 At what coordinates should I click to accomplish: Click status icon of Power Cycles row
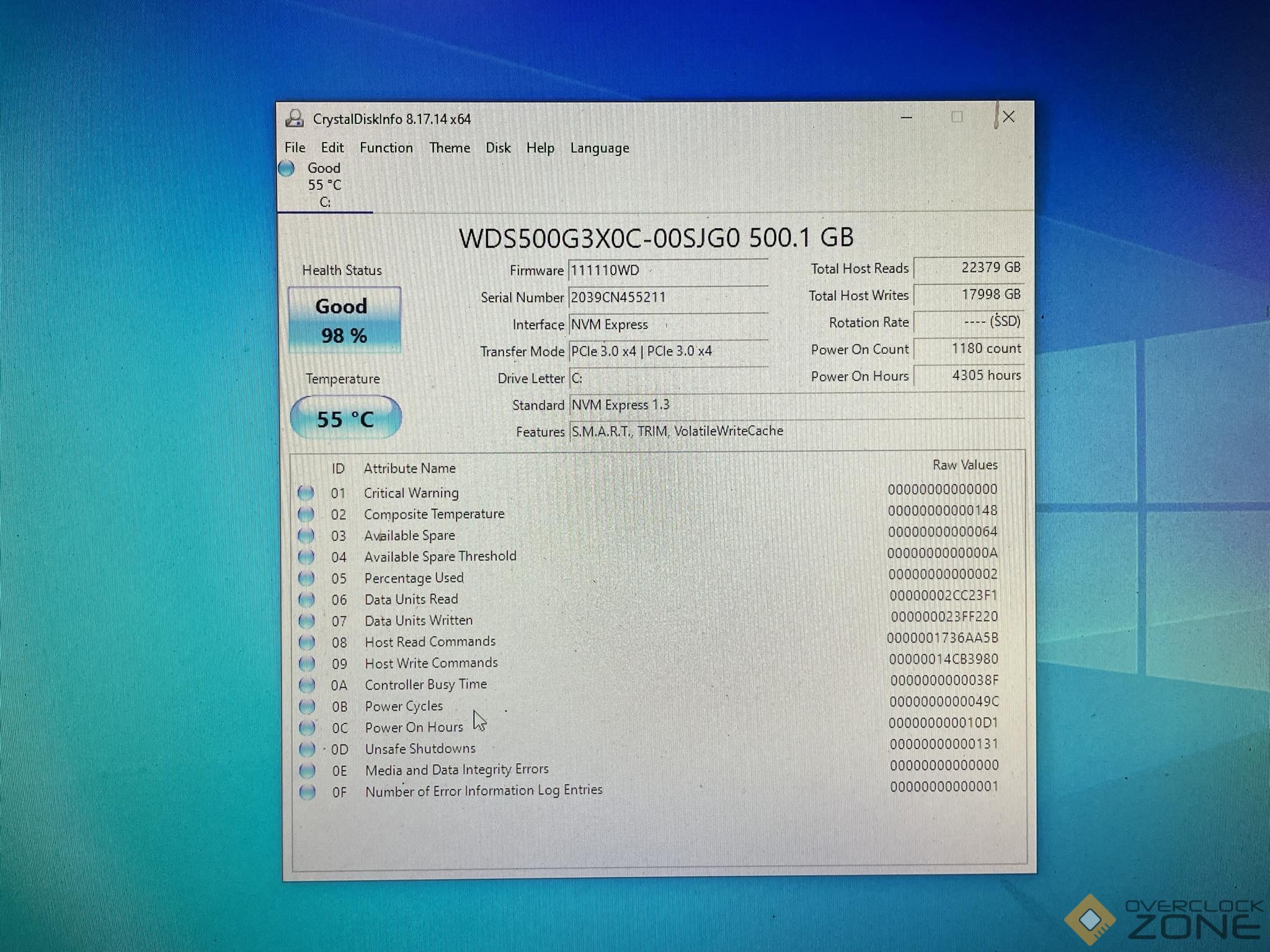307,706
